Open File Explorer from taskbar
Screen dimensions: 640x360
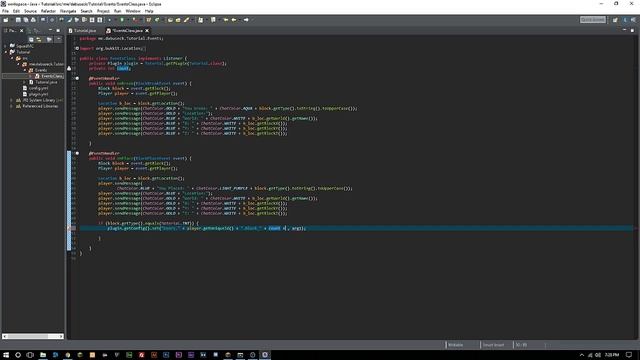(42, 355)
